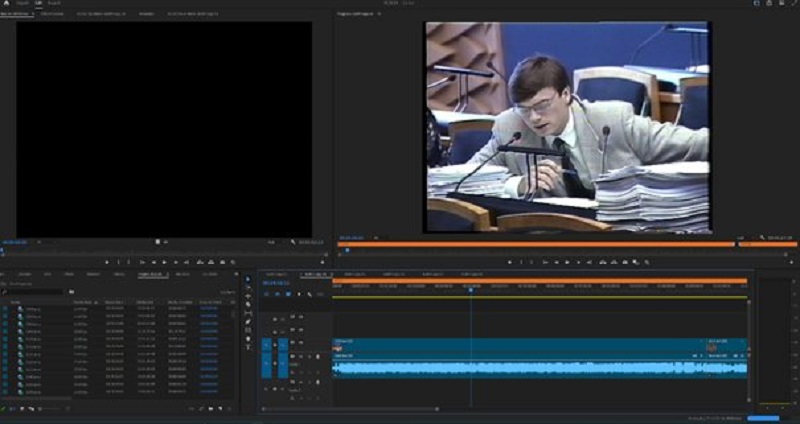
Task: Open the Program Monitor playback resolution dropdown
Action: pos(741,240)
